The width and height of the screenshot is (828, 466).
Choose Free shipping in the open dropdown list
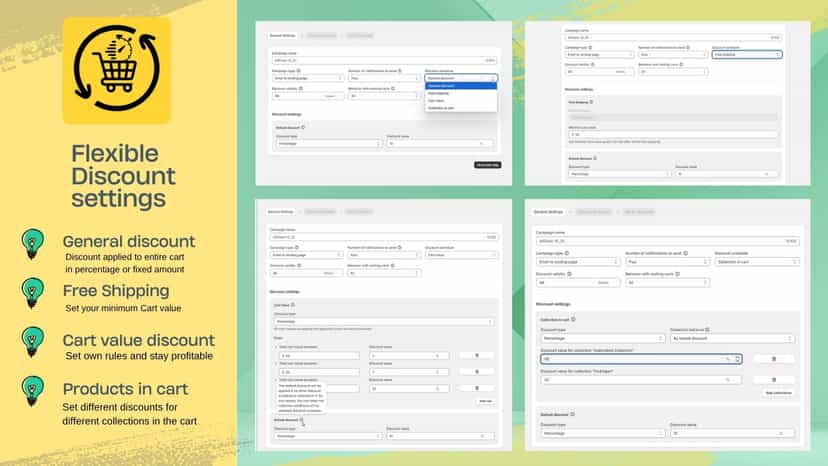pos(461,93)
